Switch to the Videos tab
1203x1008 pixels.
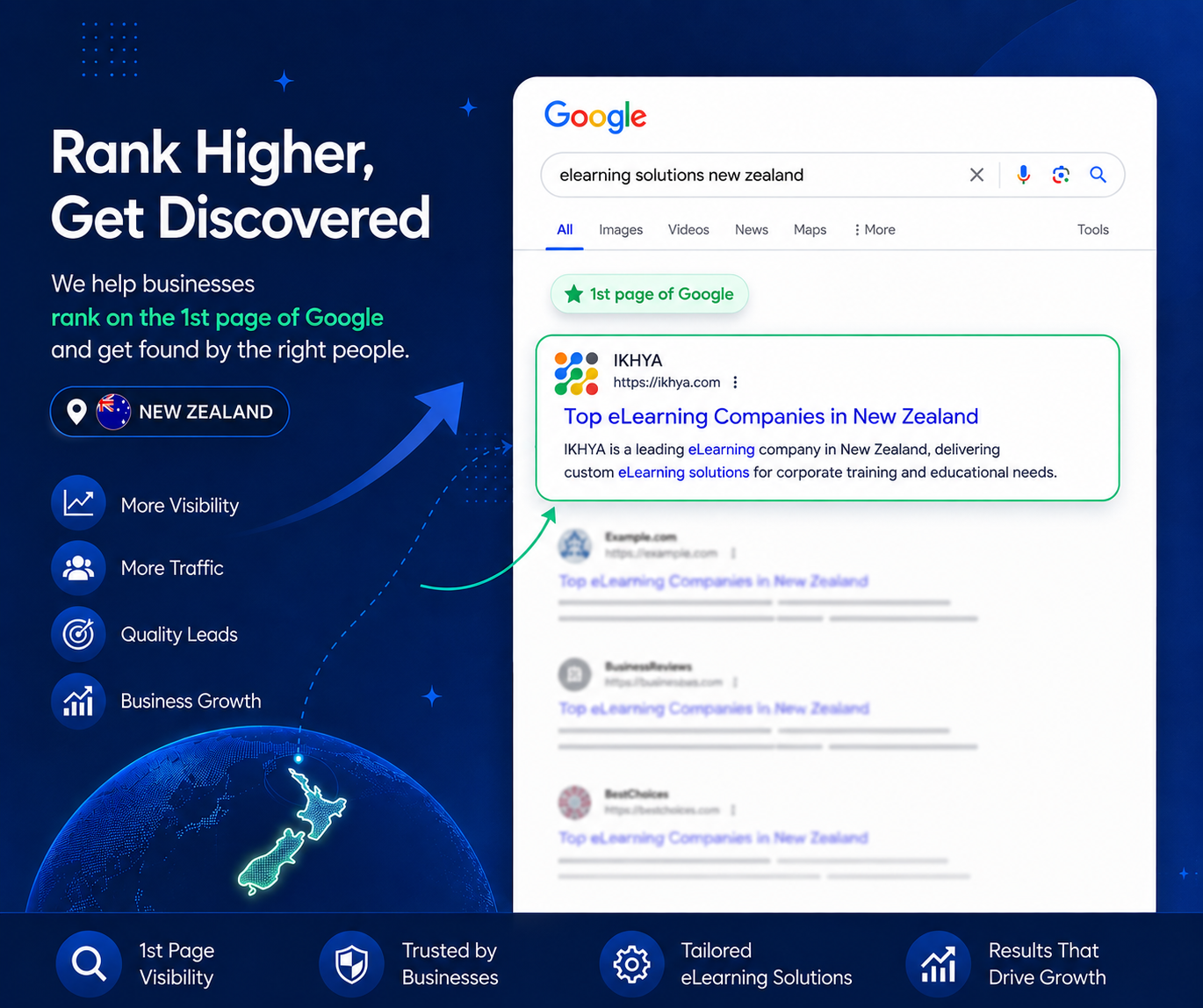(x=688, y=229)
